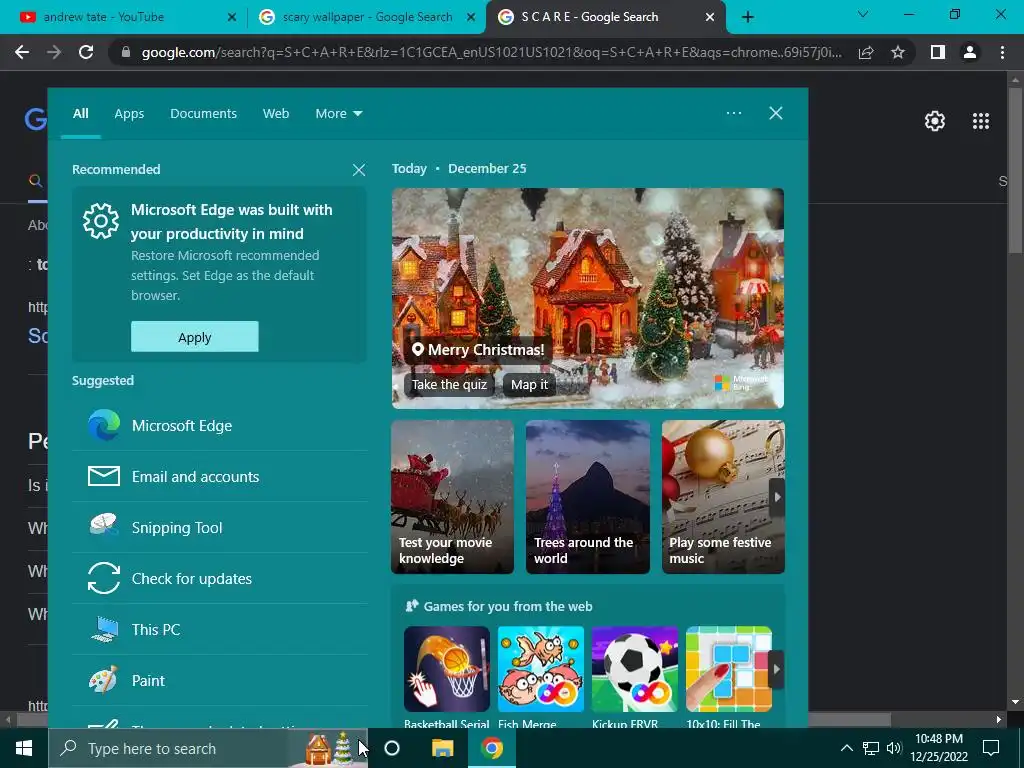1024x768 pixels.
Task: Open Test your movie knowledge card
Action: pos(453,497)
